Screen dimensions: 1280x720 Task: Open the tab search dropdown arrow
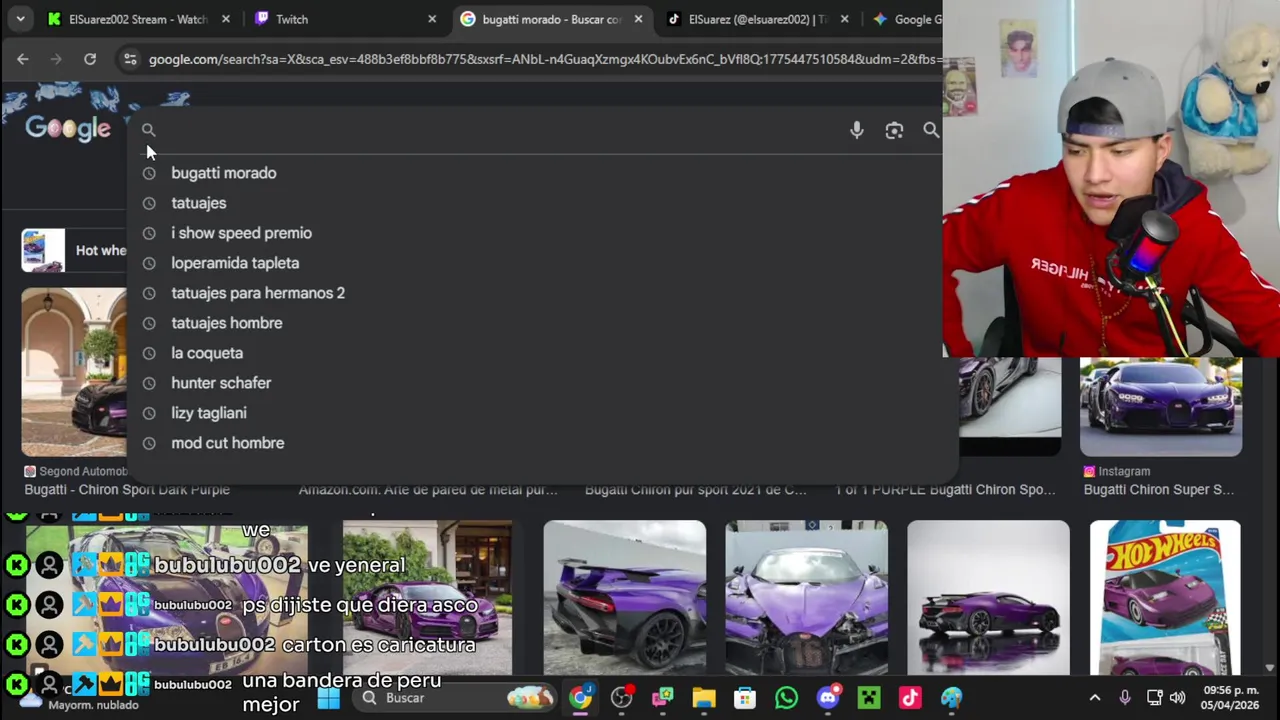(x=20, y=19)
